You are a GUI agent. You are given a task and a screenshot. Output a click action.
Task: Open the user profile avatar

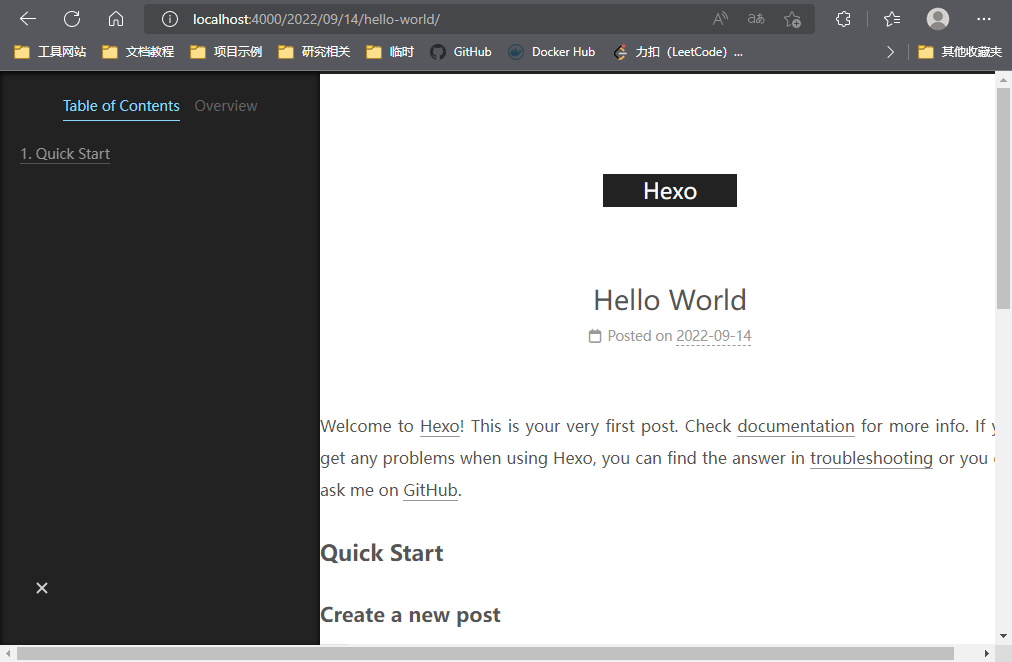[937, 19]
